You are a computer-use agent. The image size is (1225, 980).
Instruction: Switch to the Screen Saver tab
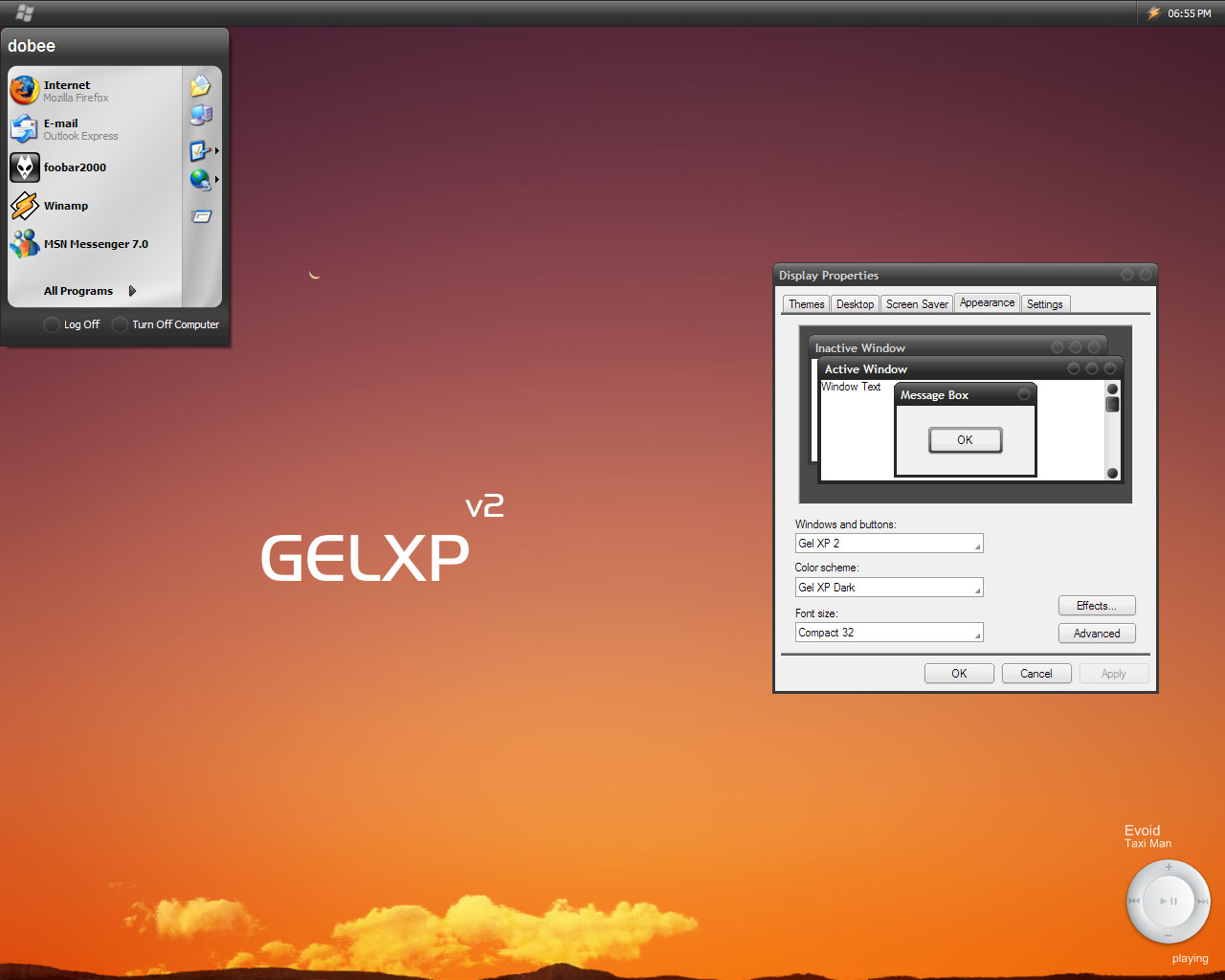point(917,304)
